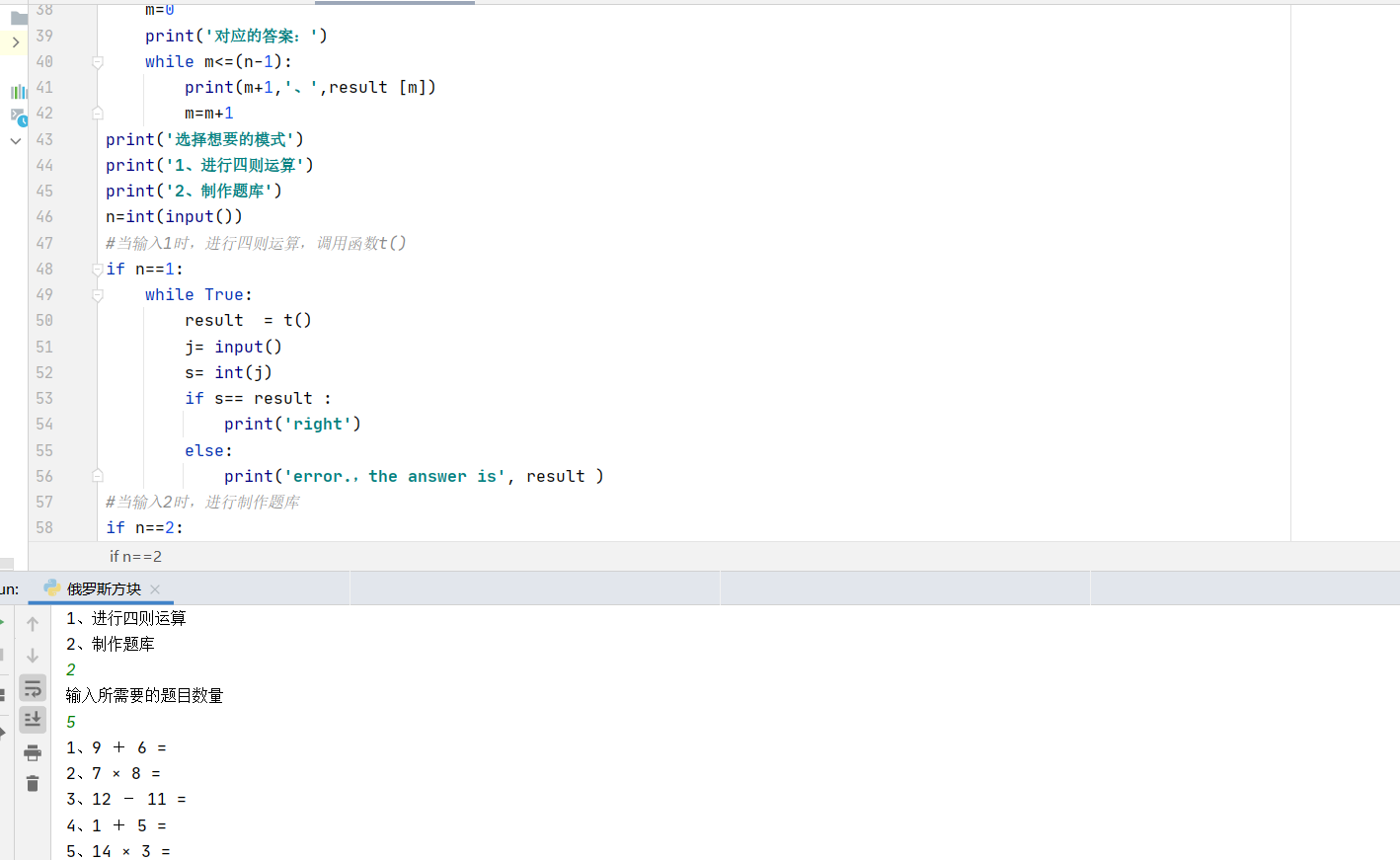Click the console question '3、12 - 11 ='
The width and height of the screenshot is (1400, 860).
coord(126,800)
